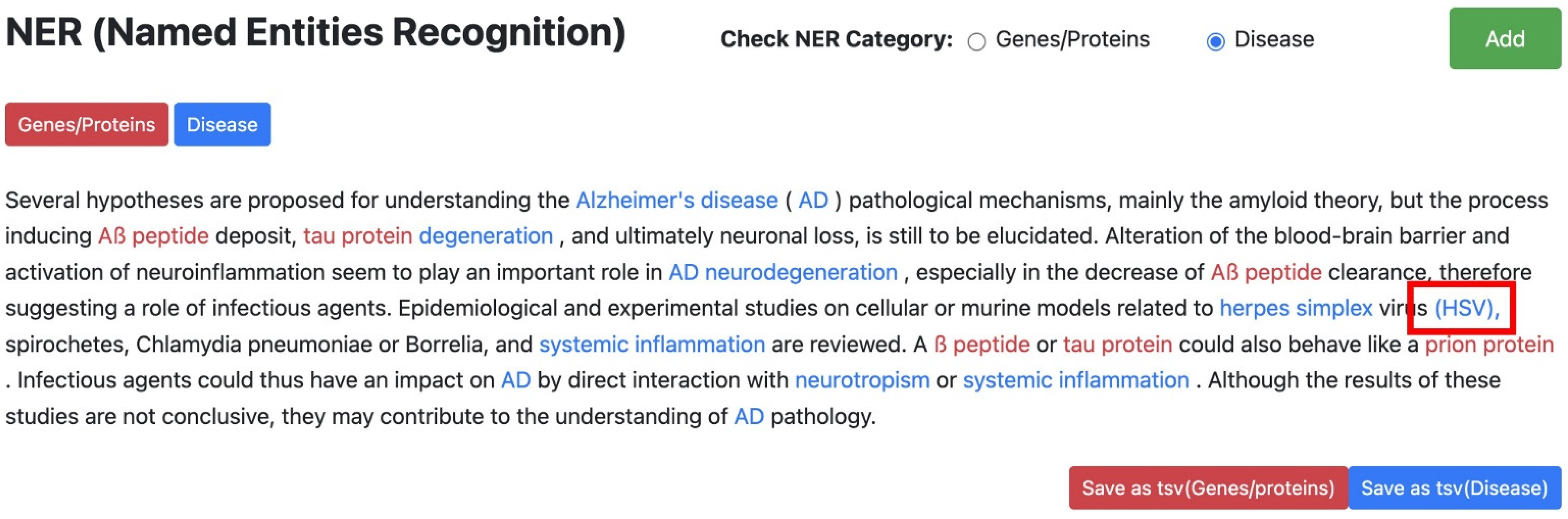
Task: Select the Genes/Proteins radio button
Action: point(976,42)
